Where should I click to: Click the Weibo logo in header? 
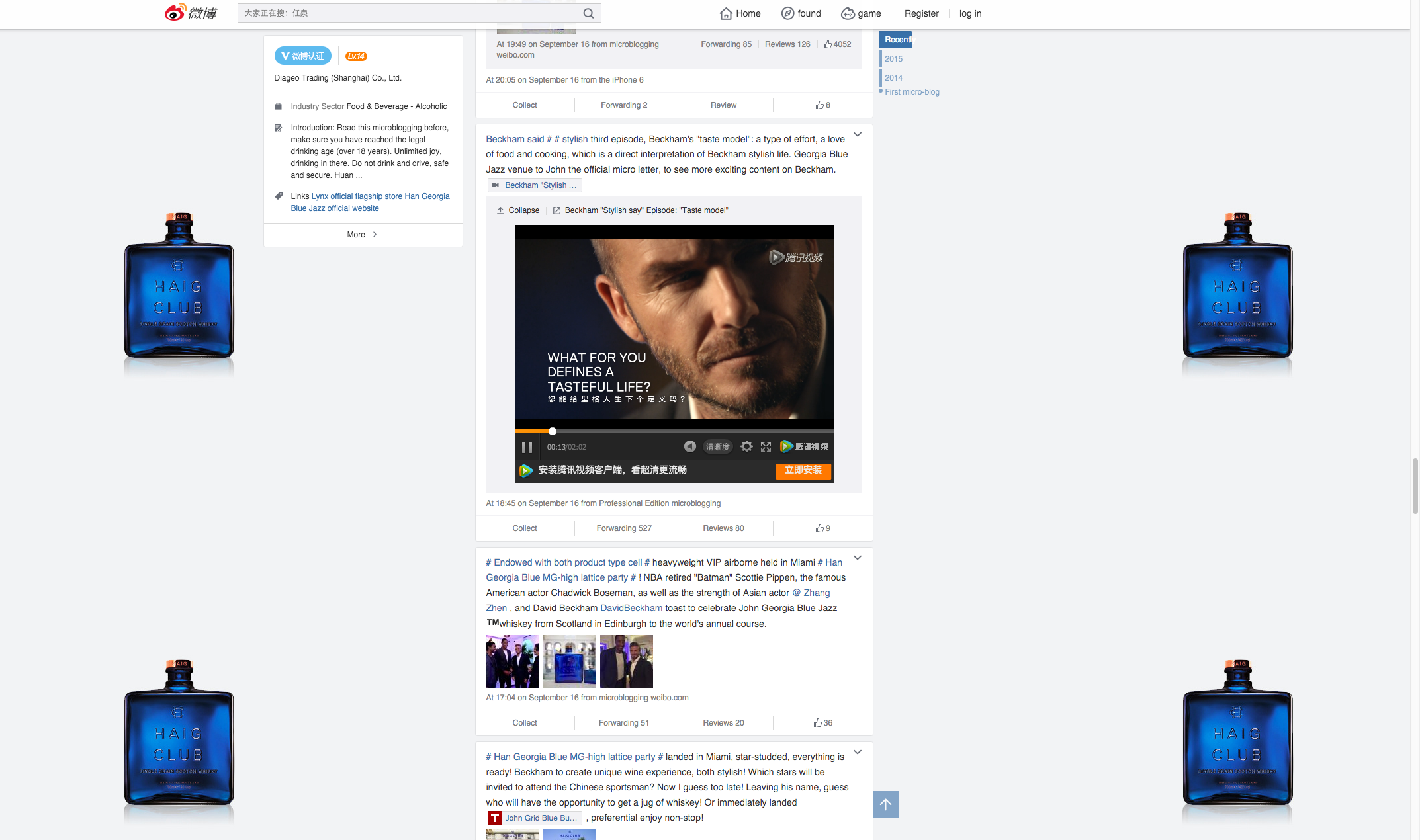point(191,13)
